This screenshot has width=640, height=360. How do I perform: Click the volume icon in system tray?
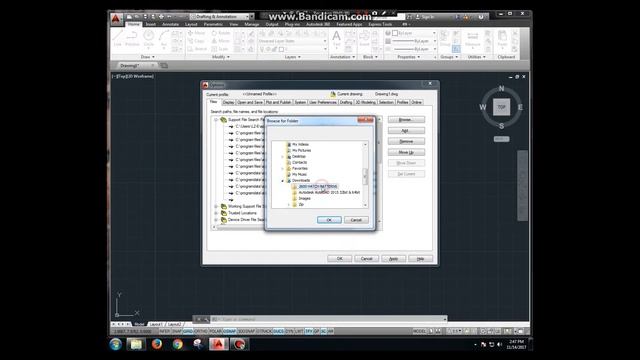coord(500,345)
